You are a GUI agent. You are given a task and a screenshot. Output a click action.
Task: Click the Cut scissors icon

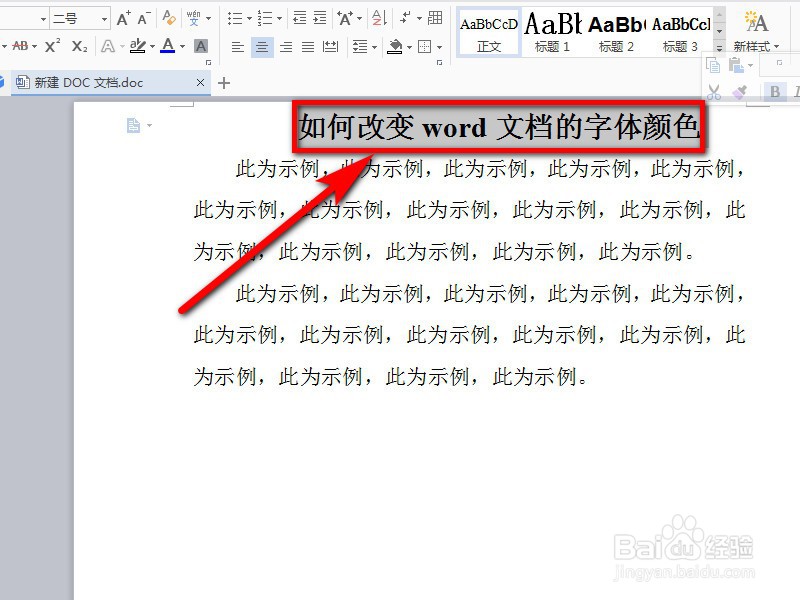point(713,92)
